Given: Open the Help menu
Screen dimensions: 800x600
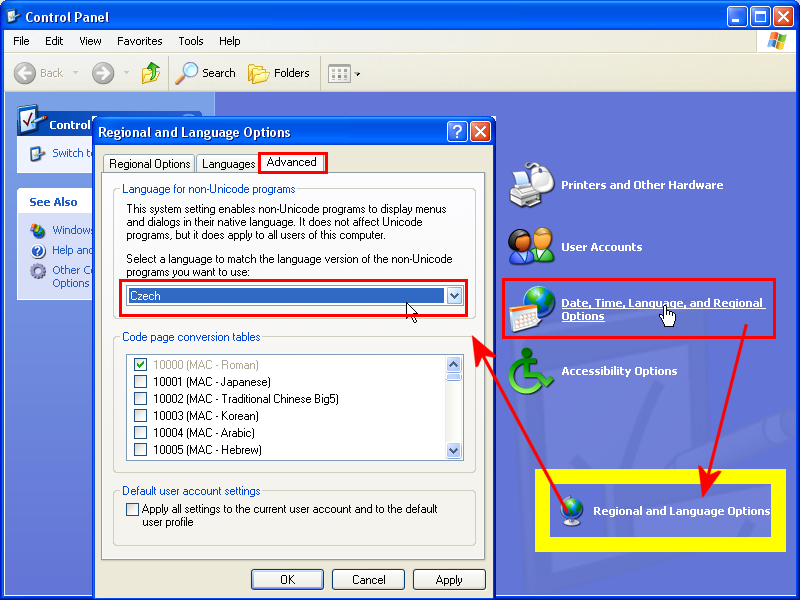Looking at the screenshot, I should coord(230,41).
